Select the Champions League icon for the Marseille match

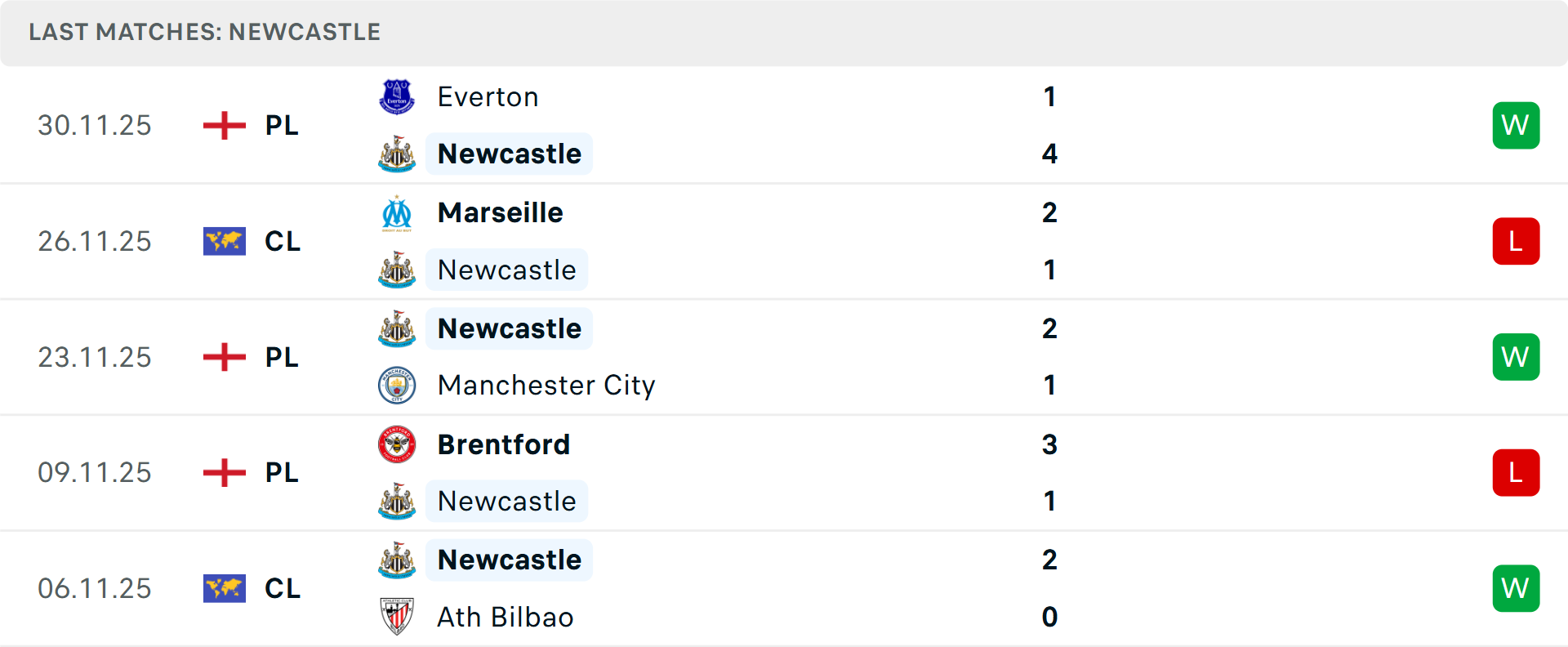(224, 241)
